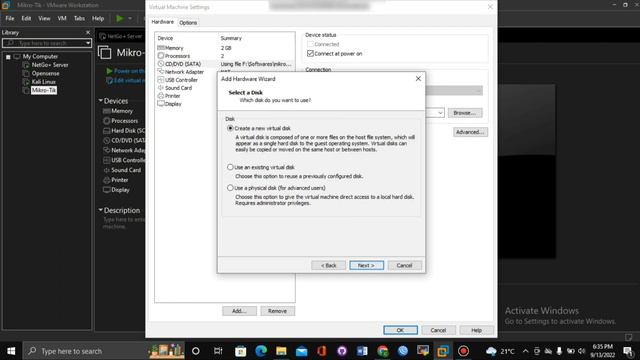Switch to Hardware tab in VM Settings
The image size is (640, 360).
[162, 22]
